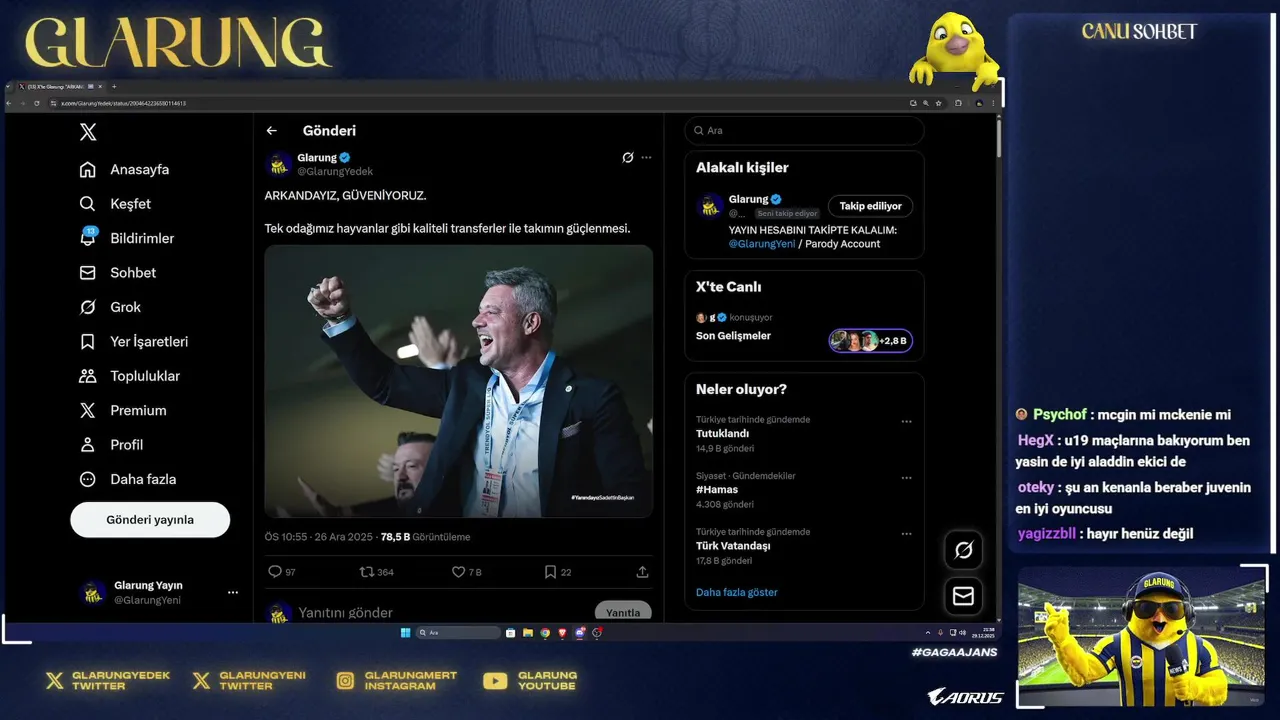Open File Explorer on the taskbar

click(528, 632)
